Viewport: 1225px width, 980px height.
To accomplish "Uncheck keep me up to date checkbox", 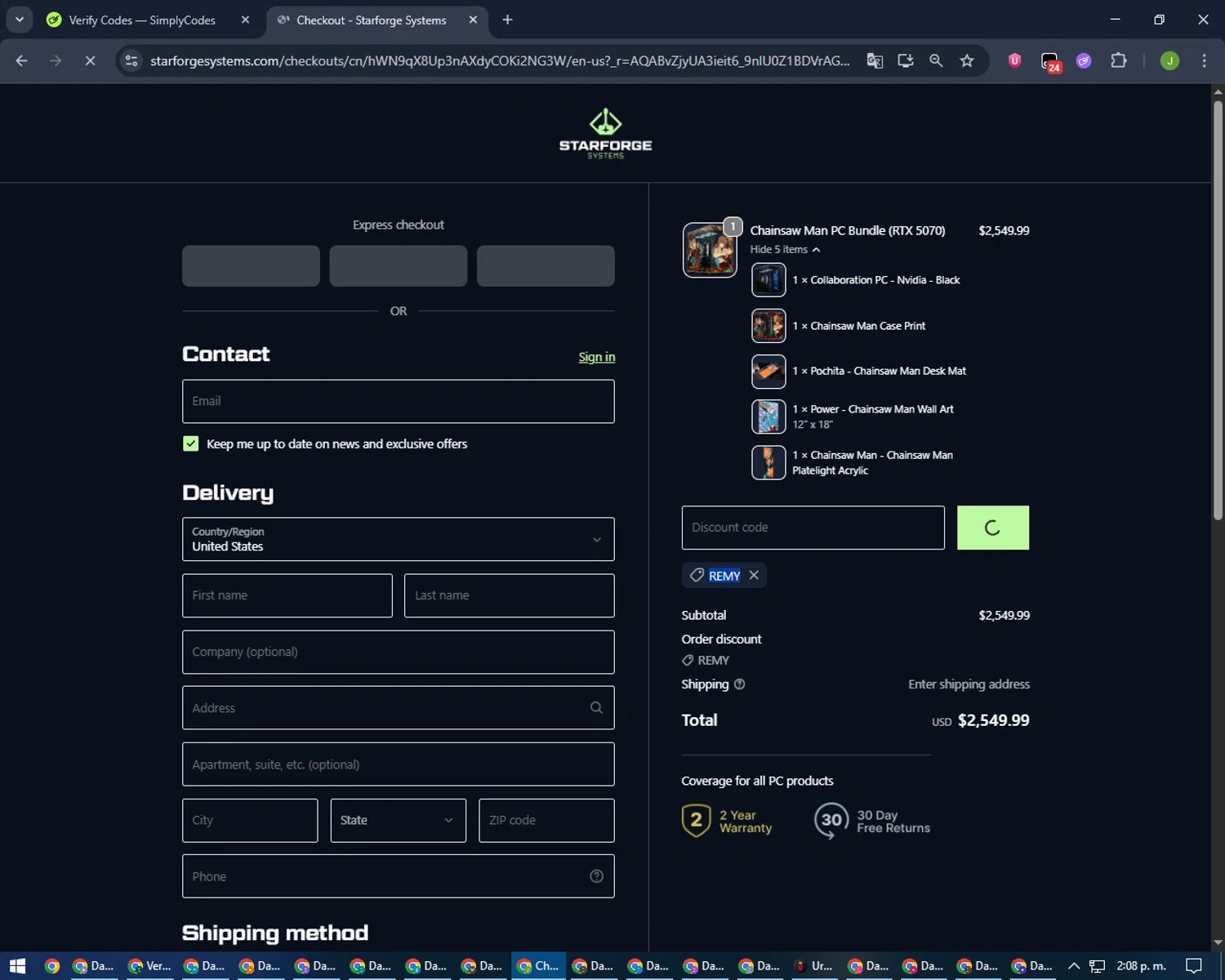I will coord(190,443).
